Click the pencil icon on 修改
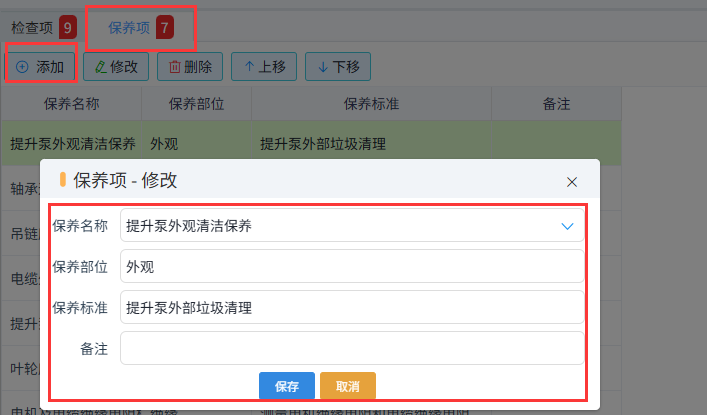The width and height of the screenshot is (707, 415). [100, 67]
